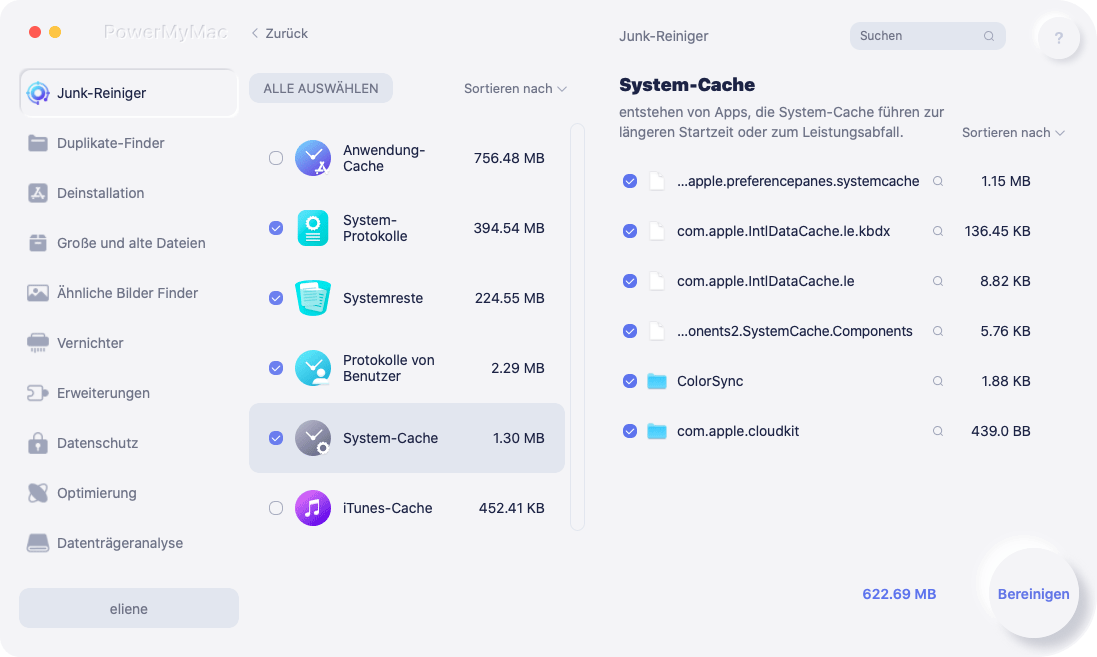Click the category list scrollbar track
This screenshot has width=1097, height=657.
coord(577,327)
